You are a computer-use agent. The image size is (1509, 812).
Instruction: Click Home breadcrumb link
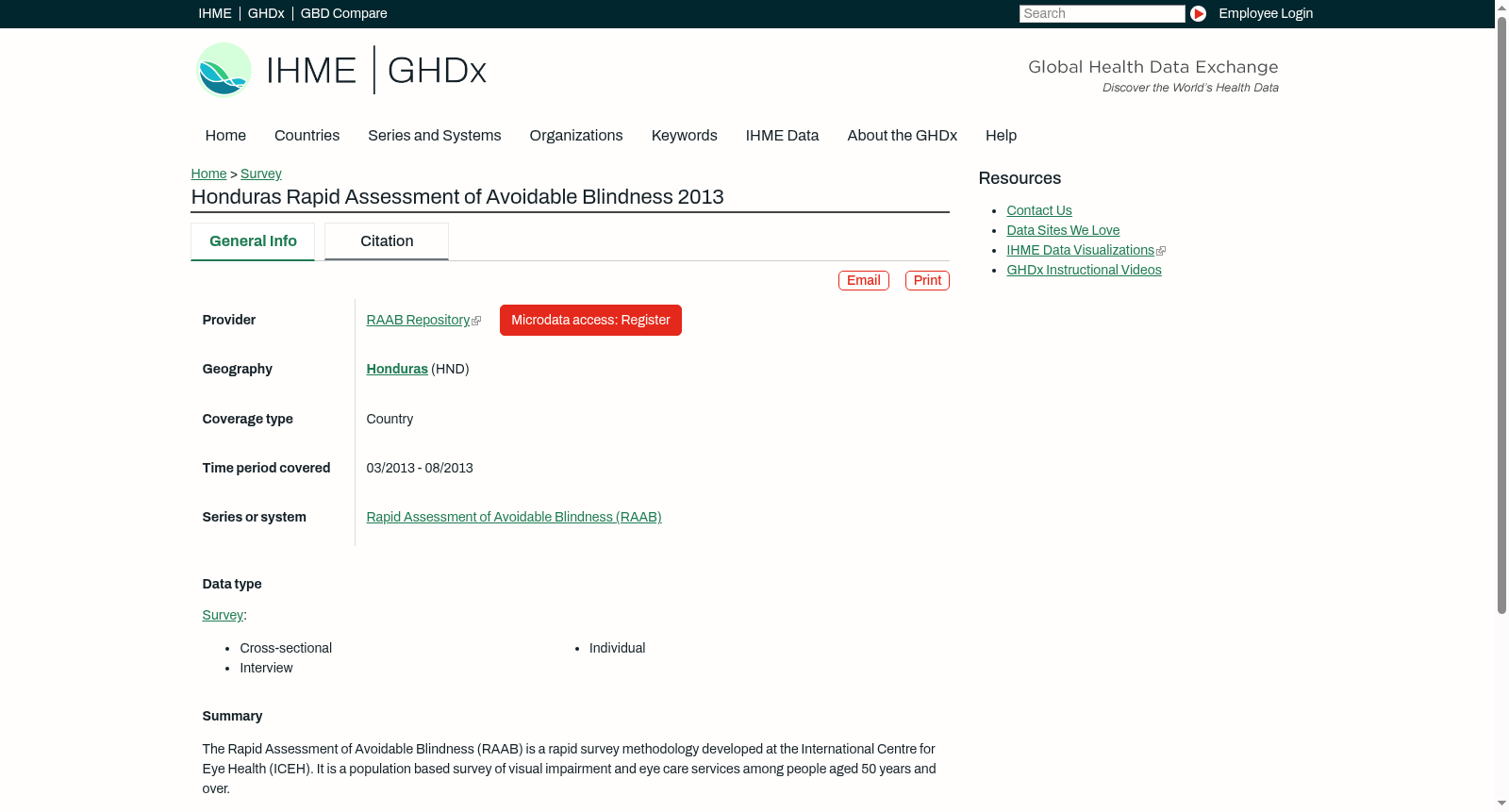[x=208, y=174]
